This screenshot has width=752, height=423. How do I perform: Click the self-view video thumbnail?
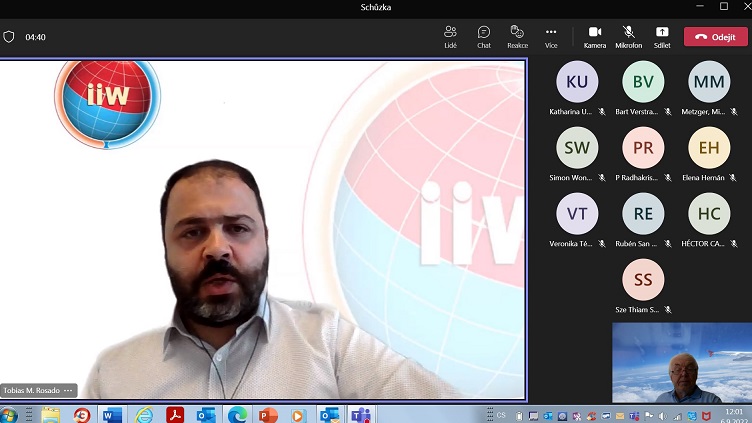point(682,363)
